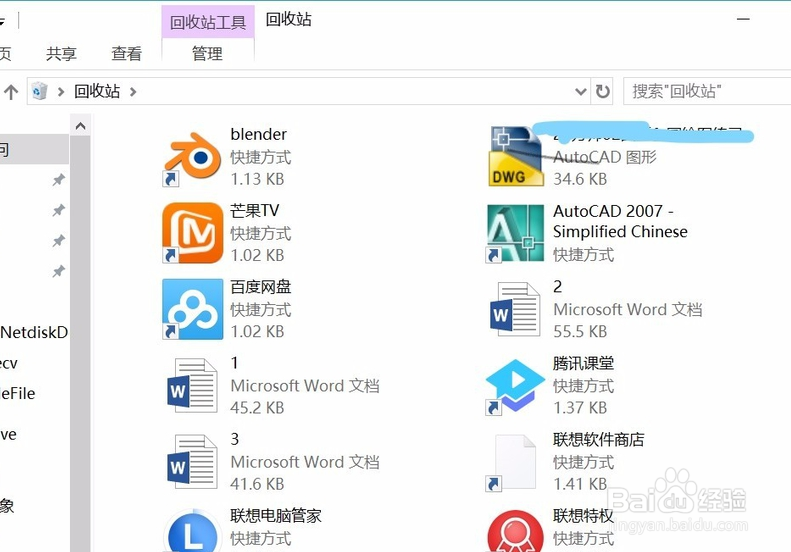Click the sidebar vertical scrollbar track
The width and height of the screenshot is (791, 552).
tap(80, 343)
